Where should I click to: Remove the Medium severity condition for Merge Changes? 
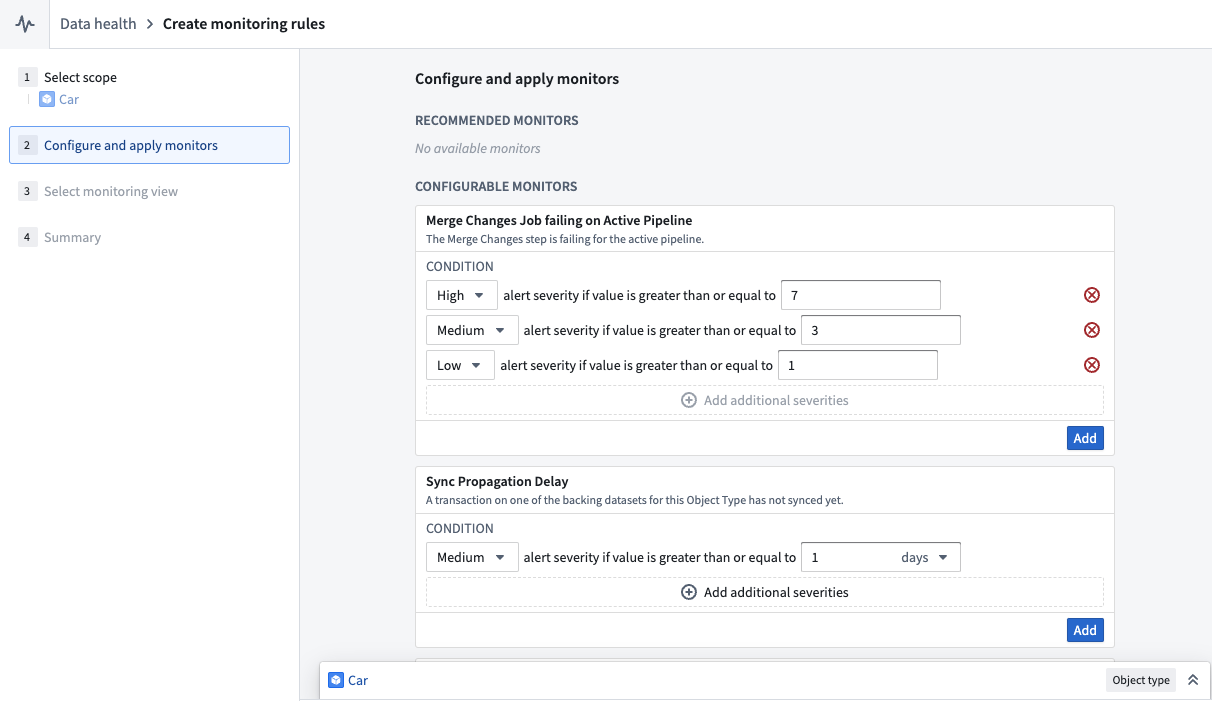coord(1092,330)
